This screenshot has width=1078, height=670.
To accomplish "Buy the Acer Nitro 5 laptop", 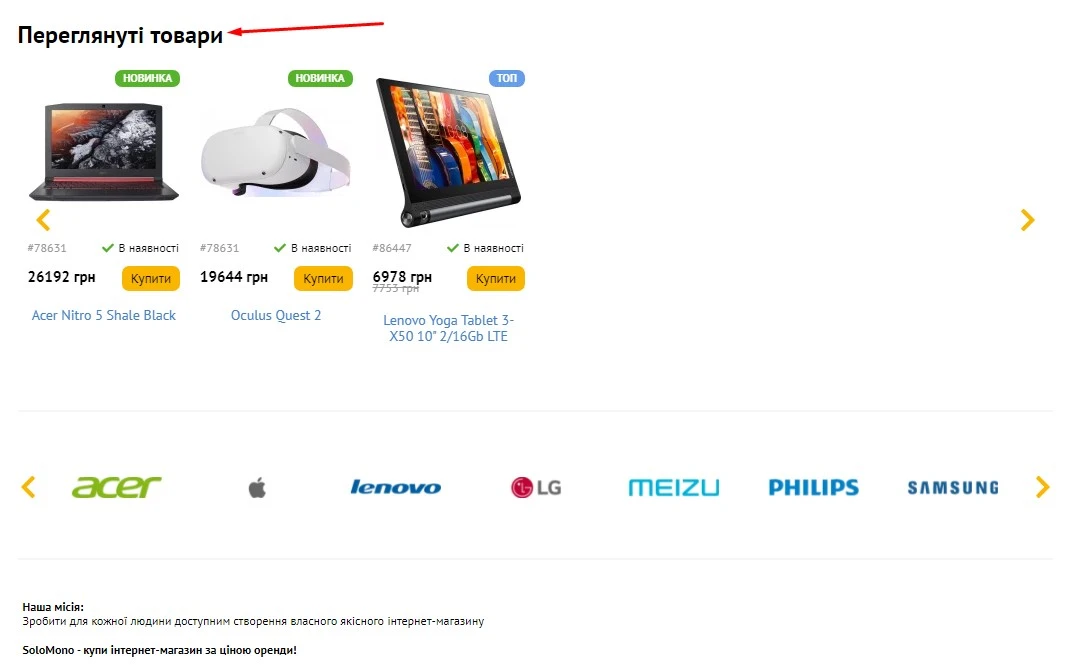I will point(151,278).
